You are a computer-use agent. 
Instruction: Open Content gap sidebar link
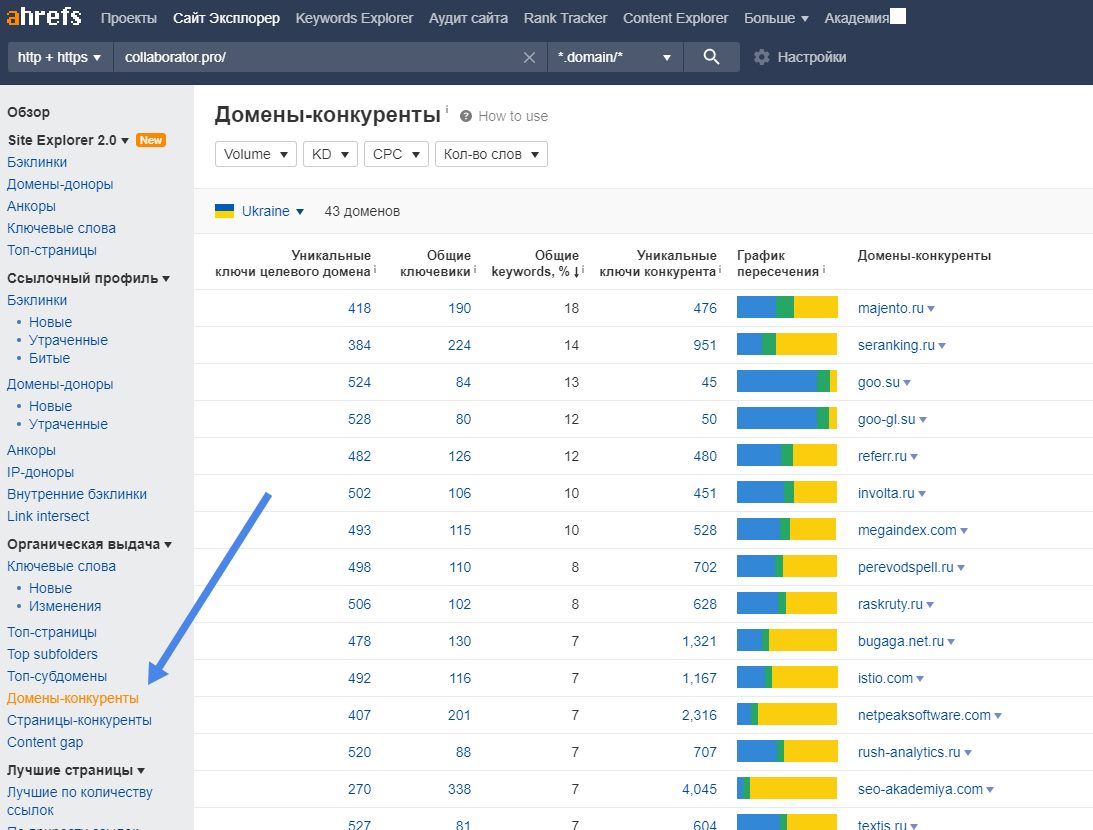45,742
